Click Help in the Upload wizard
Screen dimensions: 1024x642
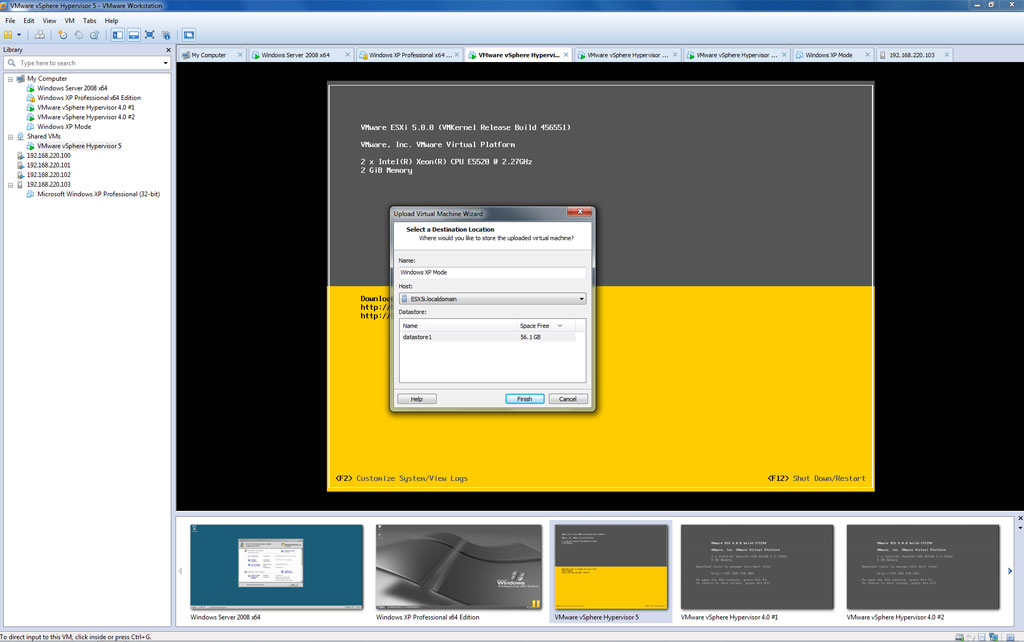click(x=415, y=398)
